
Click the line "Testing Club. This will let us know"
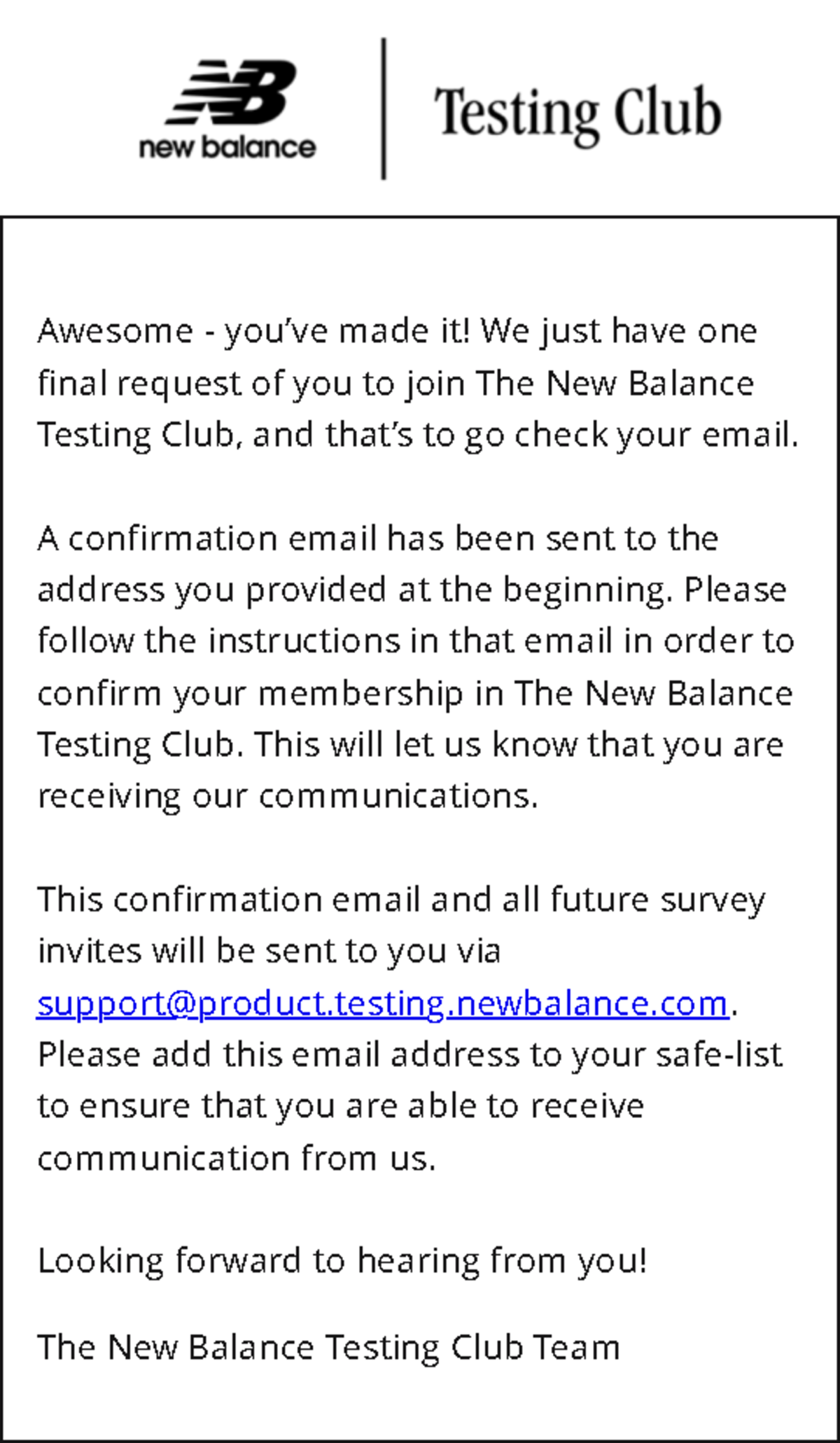[410, 745]
